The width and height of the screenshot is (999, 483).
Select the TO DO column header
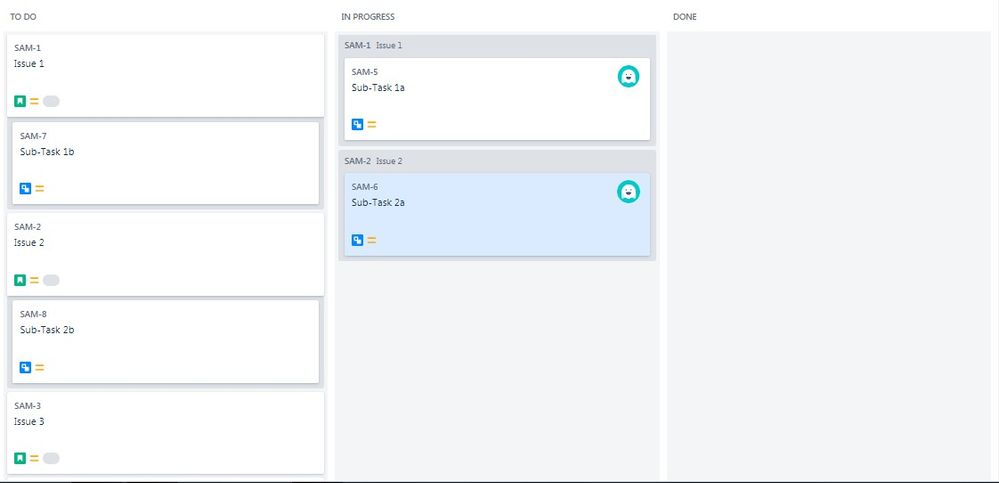(23, 17)
